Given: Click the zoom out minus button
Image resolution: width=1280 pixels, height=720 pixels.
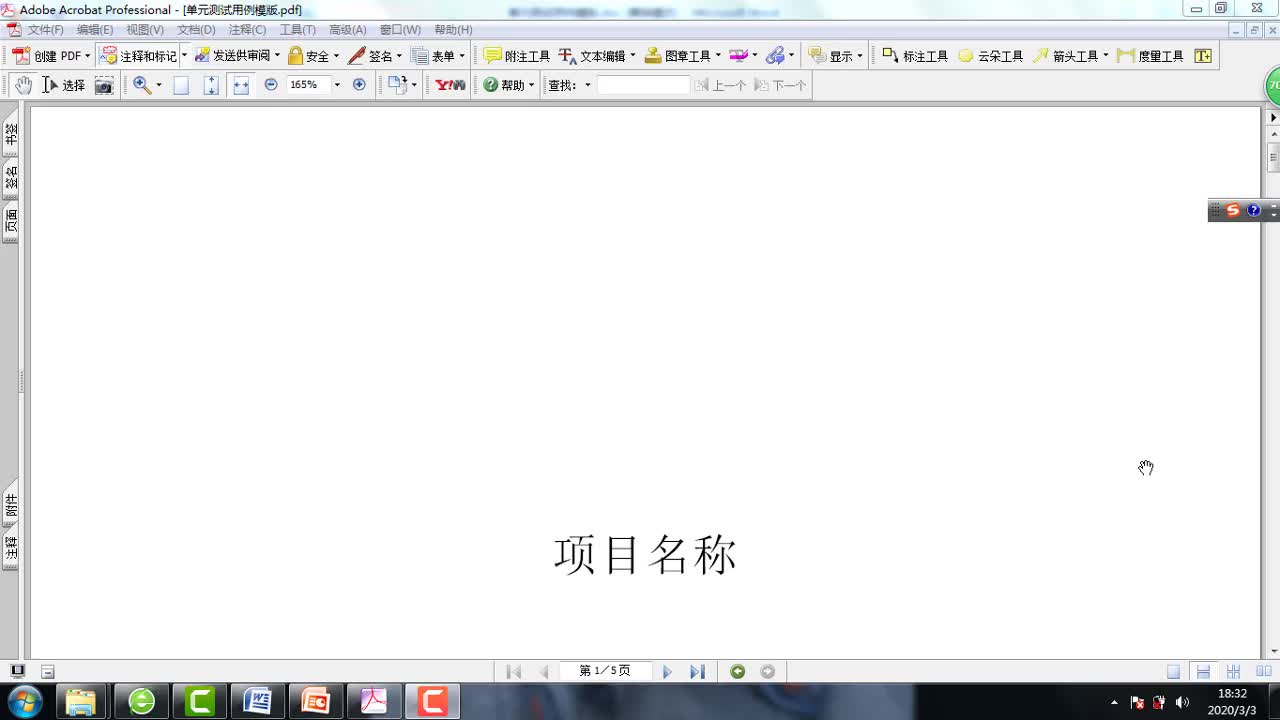Looking at the screenshot, I should tap(271, 85).
